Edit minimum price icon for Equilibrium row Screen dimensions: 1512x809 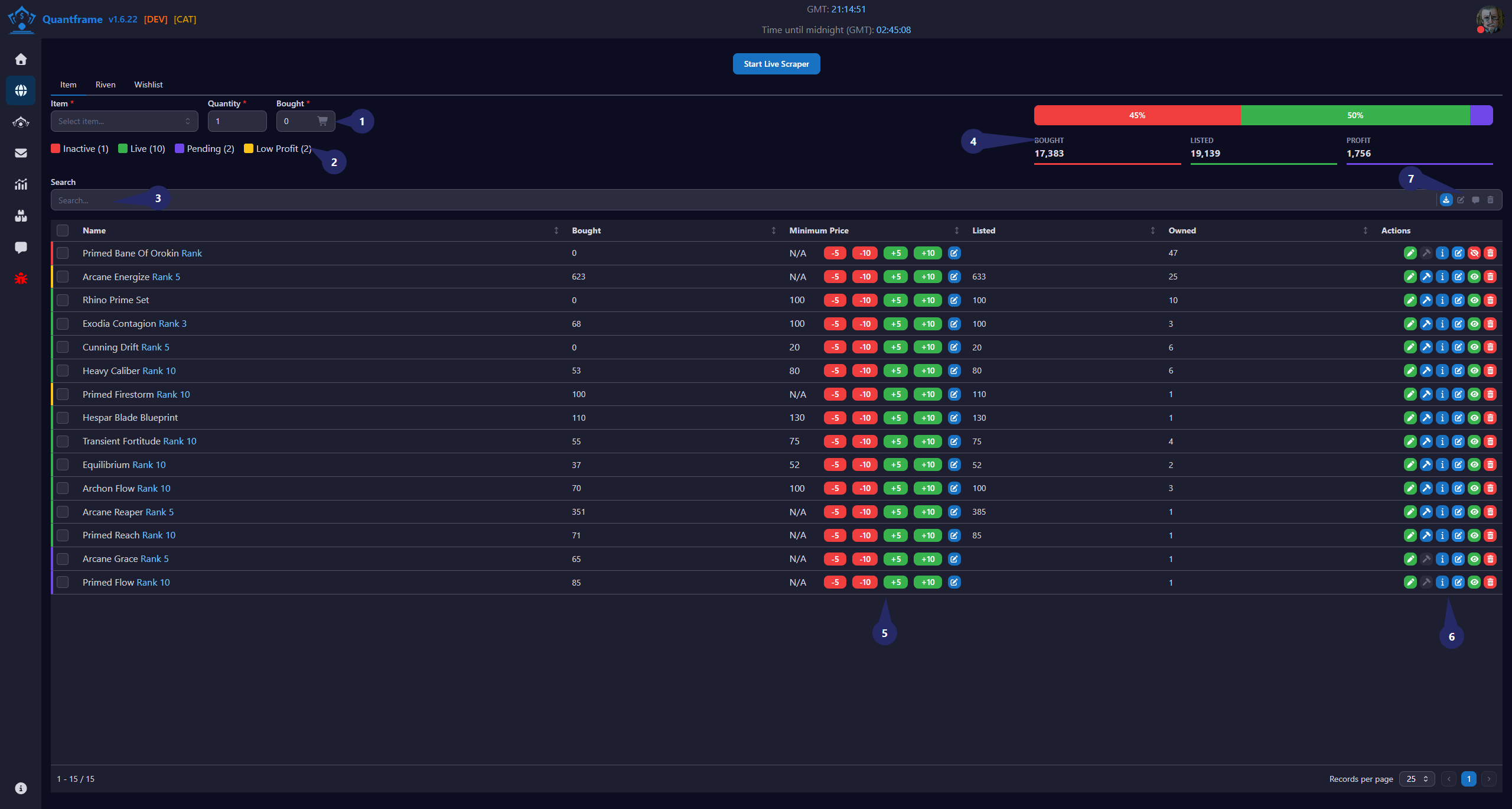(954, 464)
